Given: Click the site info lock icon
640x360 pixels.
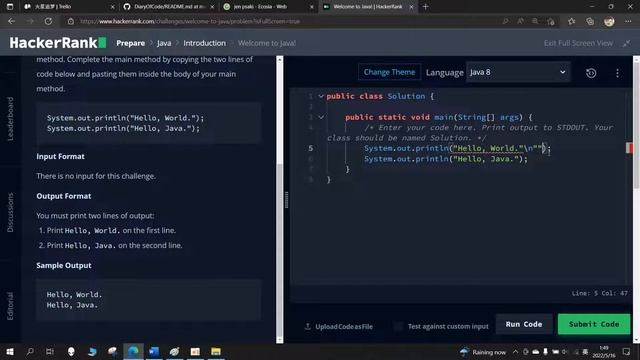Looking at the screenshot, I should tap(71, 21).
